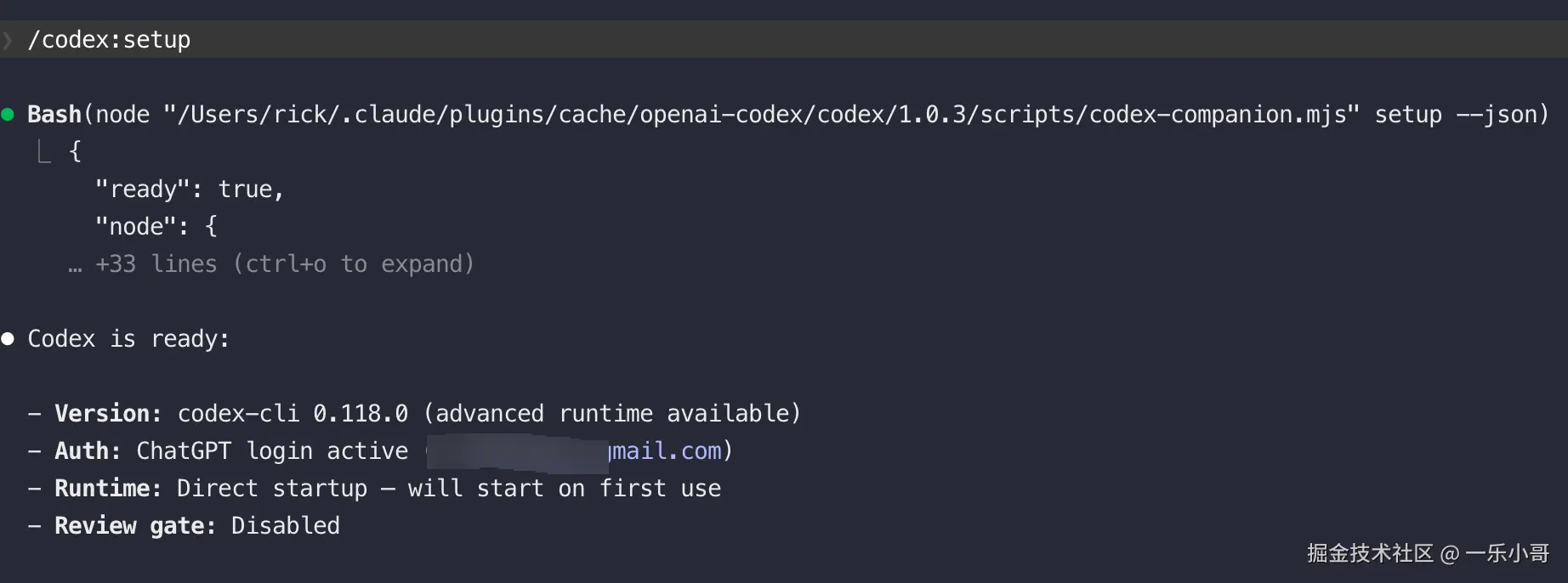The image size is (1568, 583).
Task: Click the bold Runtime label
Action: (x=108, y=489)
